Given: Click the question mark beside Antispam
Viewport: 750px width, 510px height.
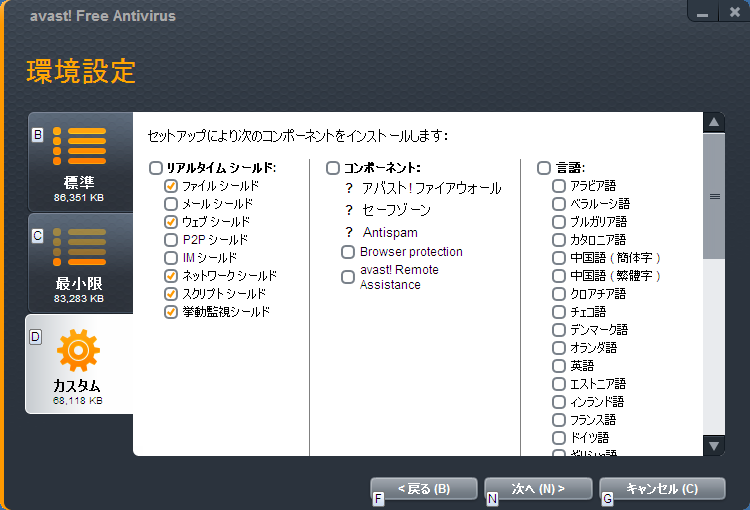Looking at the screenshot, I should click(349, 232).
